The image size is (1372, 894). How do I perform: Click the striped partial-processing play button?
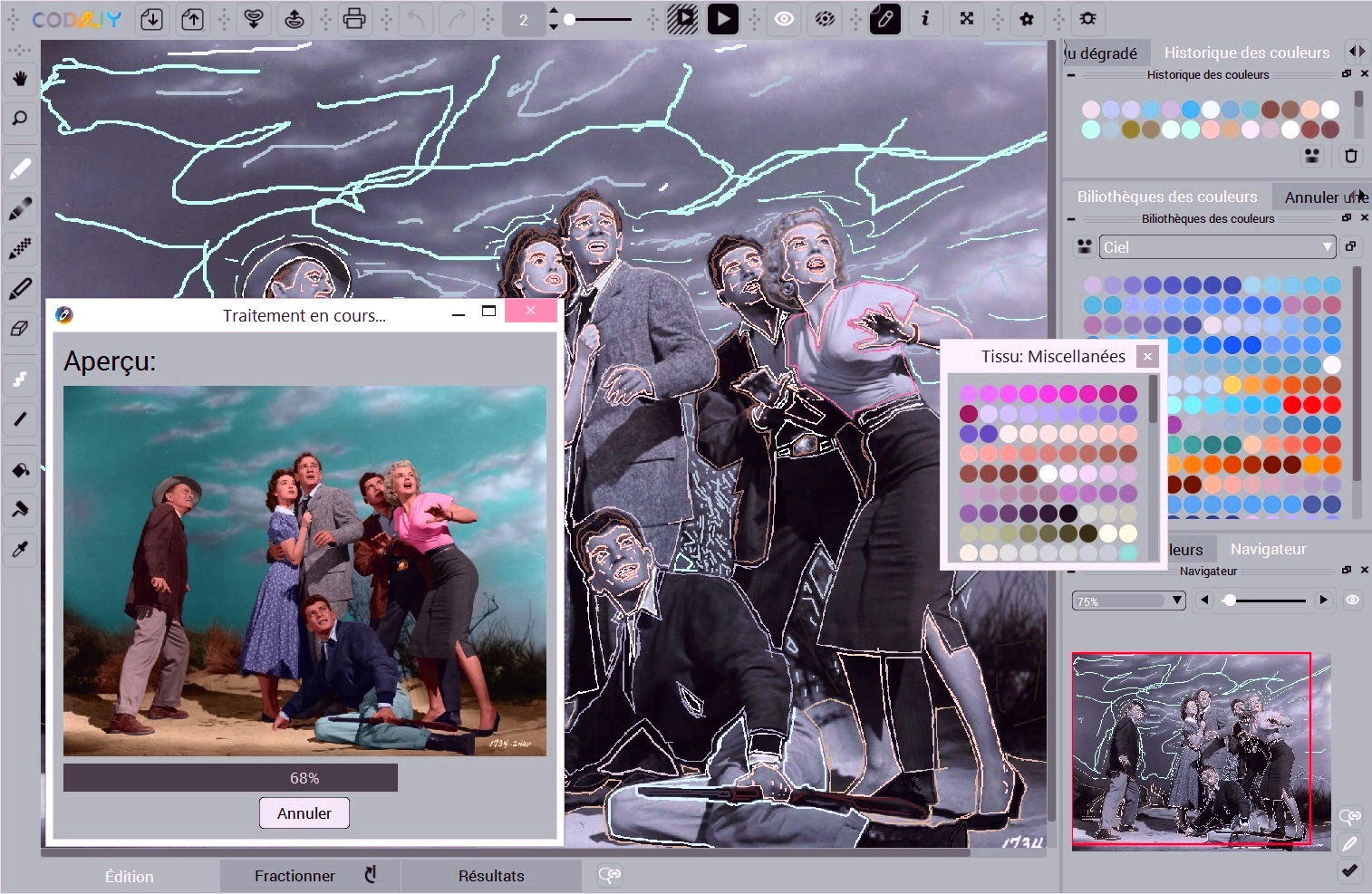click(682, 19)
